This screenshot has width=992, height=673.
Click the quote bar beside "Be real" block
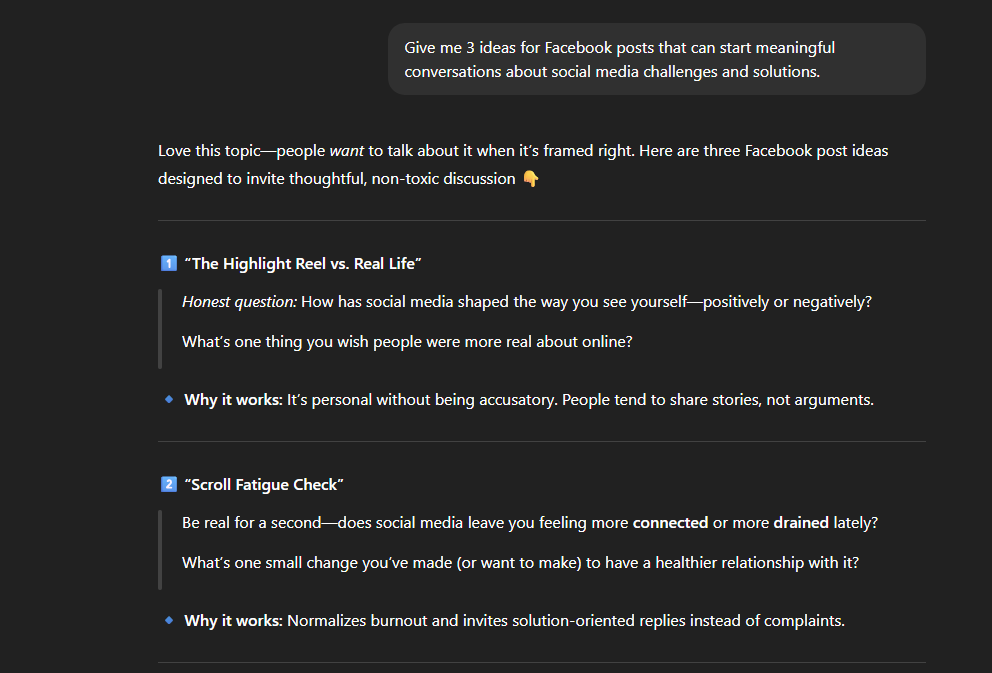[x=160, y=550]
